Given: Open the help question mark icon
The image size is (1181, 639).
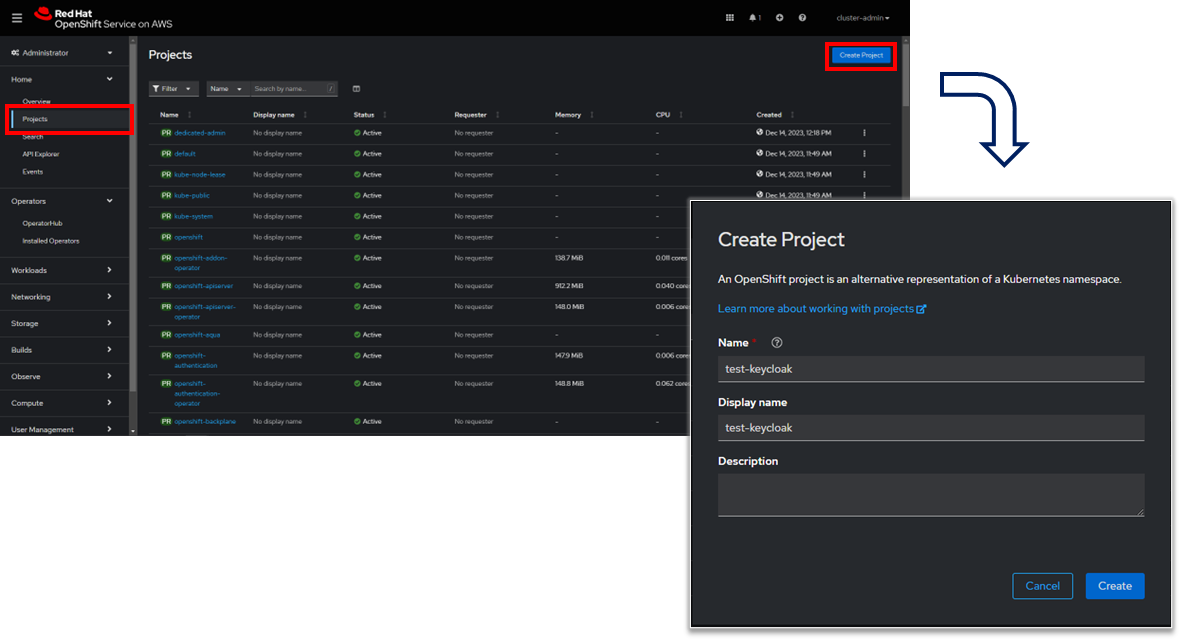Looking at the screenshot, I should tap(802, 17).
